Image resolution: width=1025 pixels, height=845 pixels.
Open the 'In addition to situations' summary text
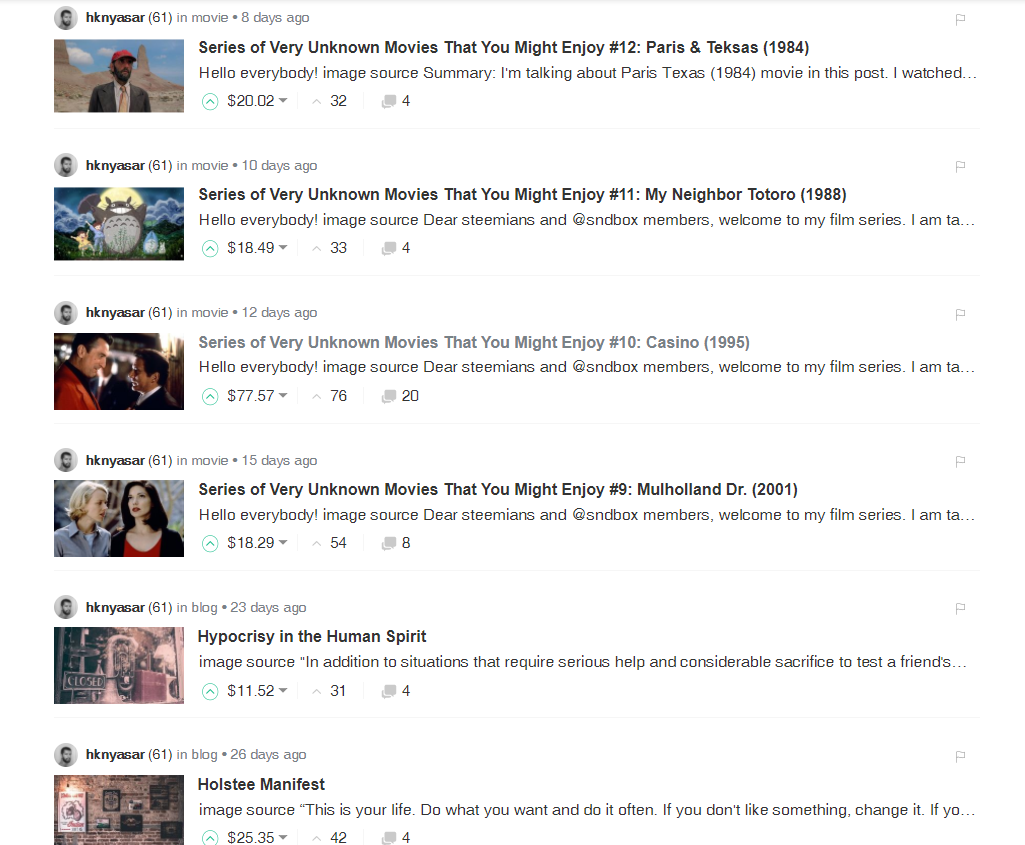582,662
